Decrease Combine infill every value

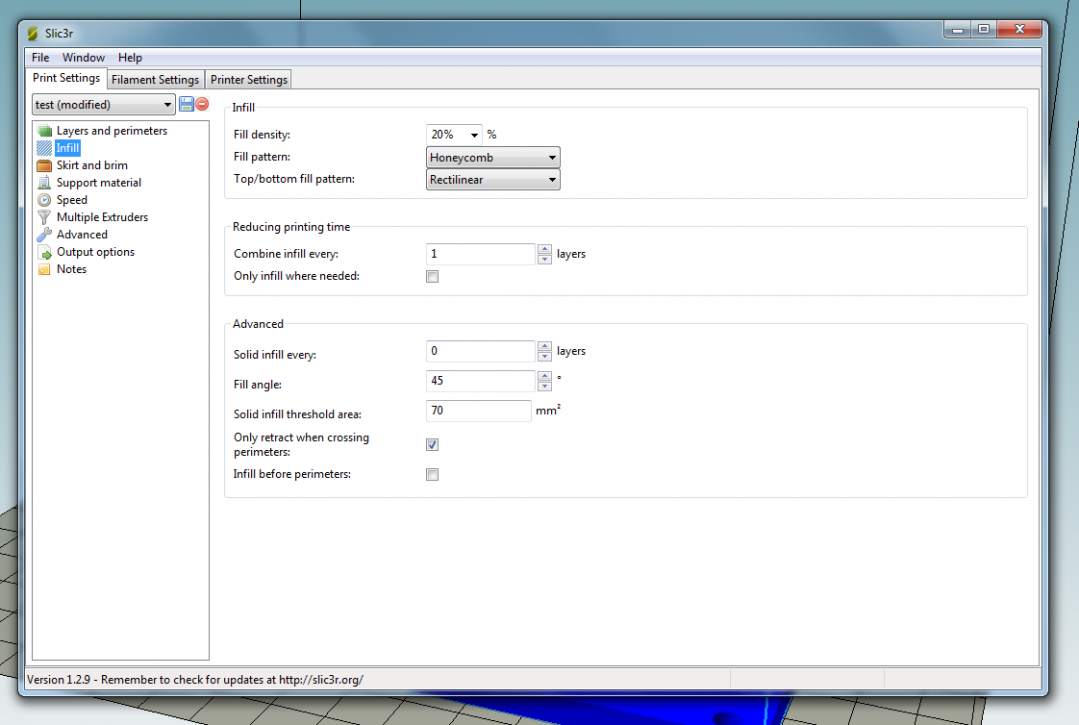coord(544,259)
